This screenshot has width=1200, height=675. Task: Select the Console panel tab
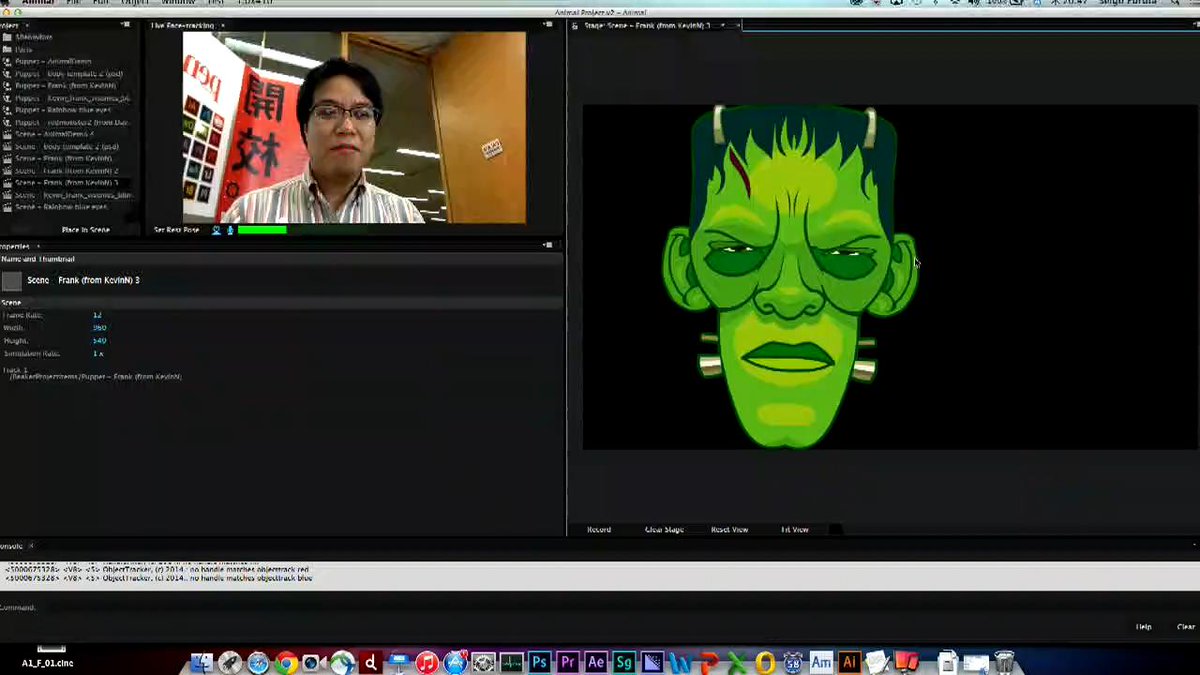(11, 546)
